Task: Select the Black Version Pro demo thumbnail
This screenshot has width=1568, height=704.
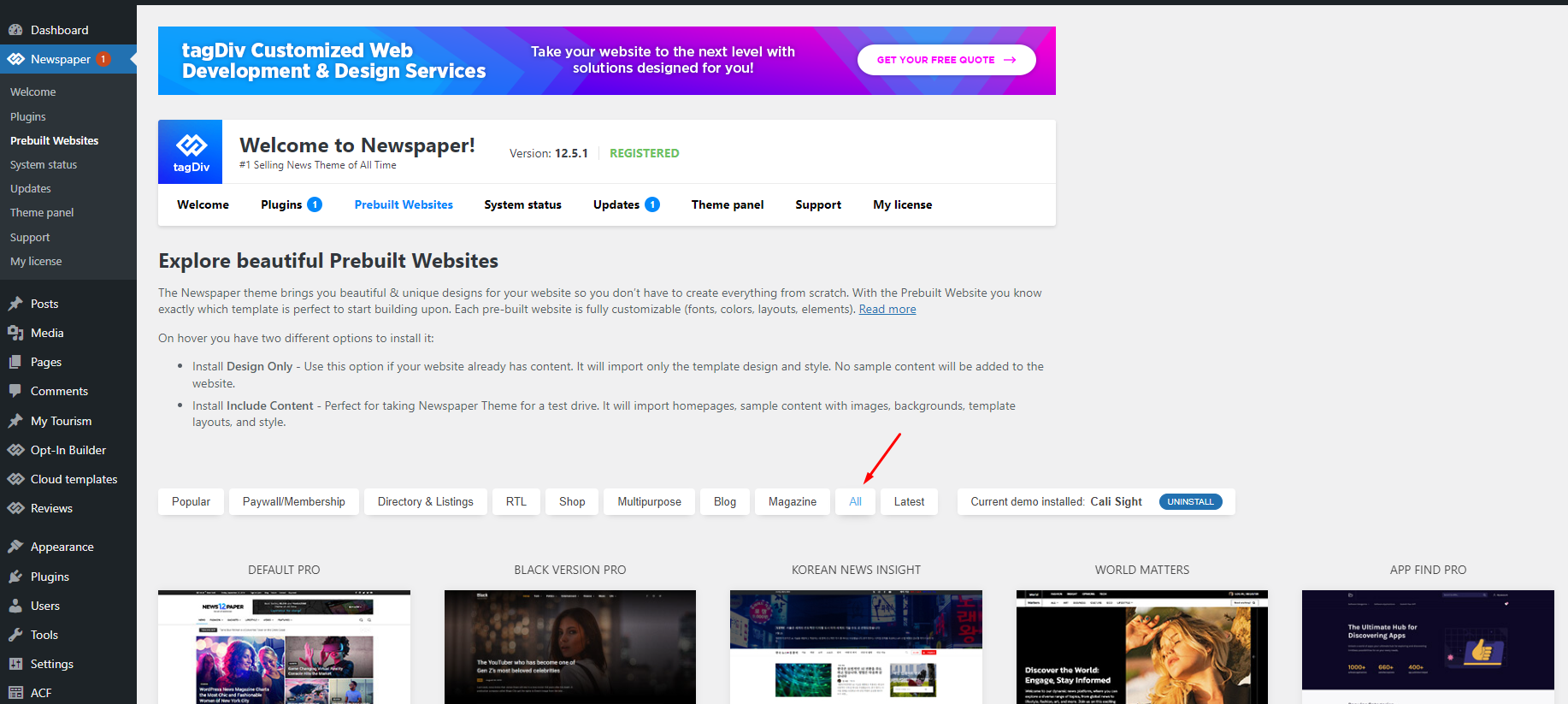Action: click(570, 647)
